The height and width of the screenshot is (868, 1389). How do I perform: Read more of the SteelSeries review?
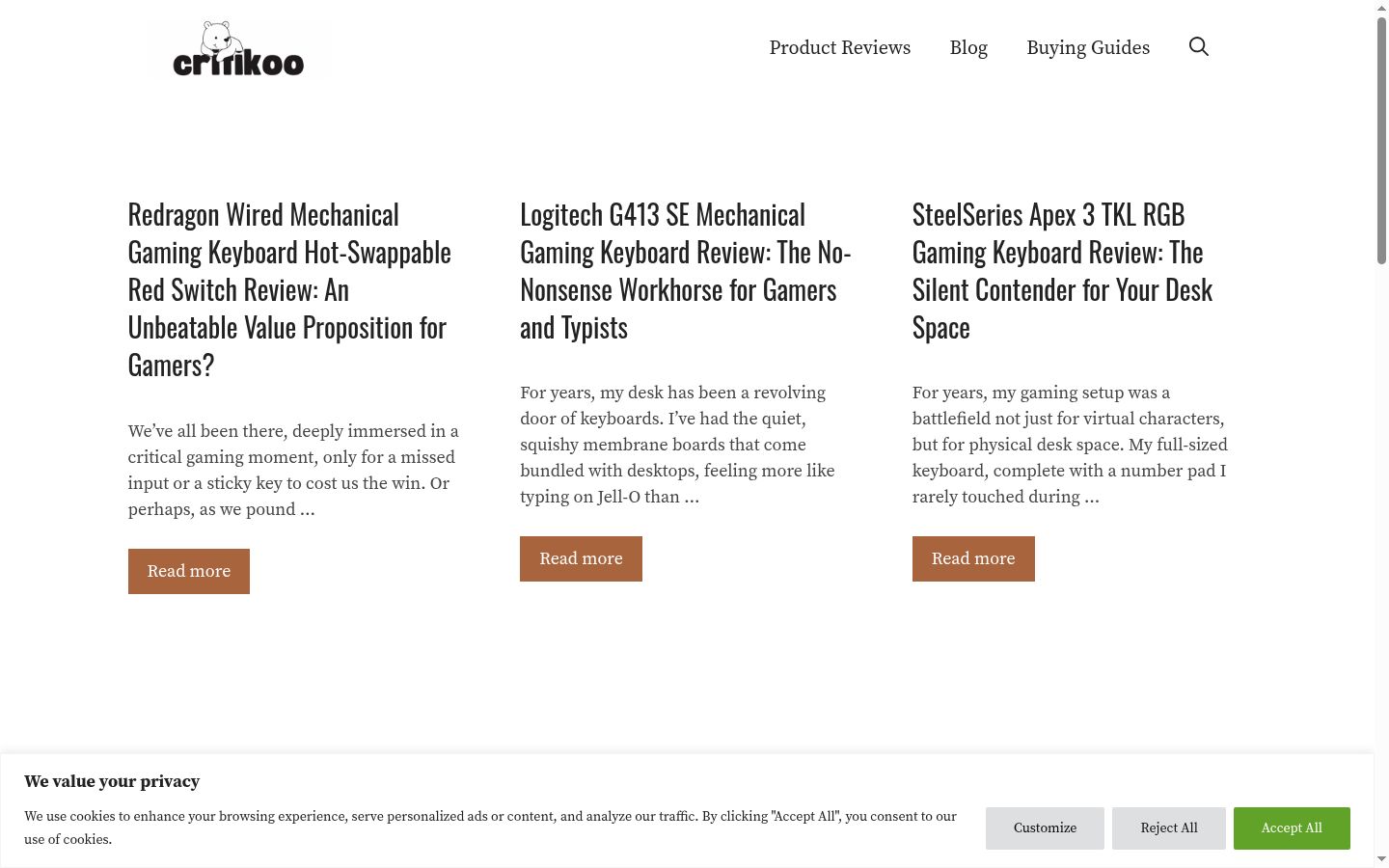pos(973,558)
